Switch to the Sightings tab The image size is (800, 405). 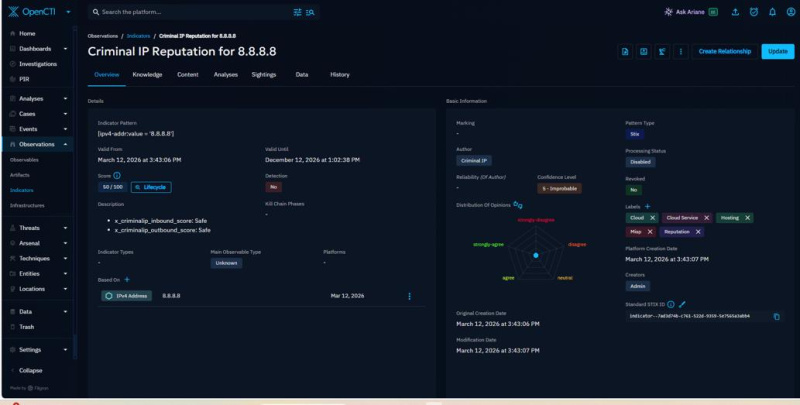coord(264,75)
